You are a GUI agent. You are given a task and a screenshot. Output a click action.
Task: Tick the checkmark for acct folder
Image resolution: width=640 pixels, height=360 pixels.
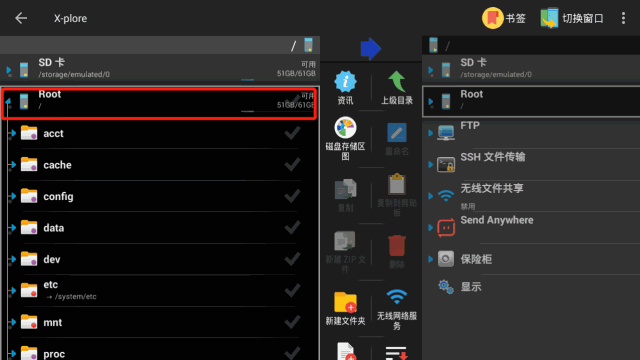tap(292, 133)
